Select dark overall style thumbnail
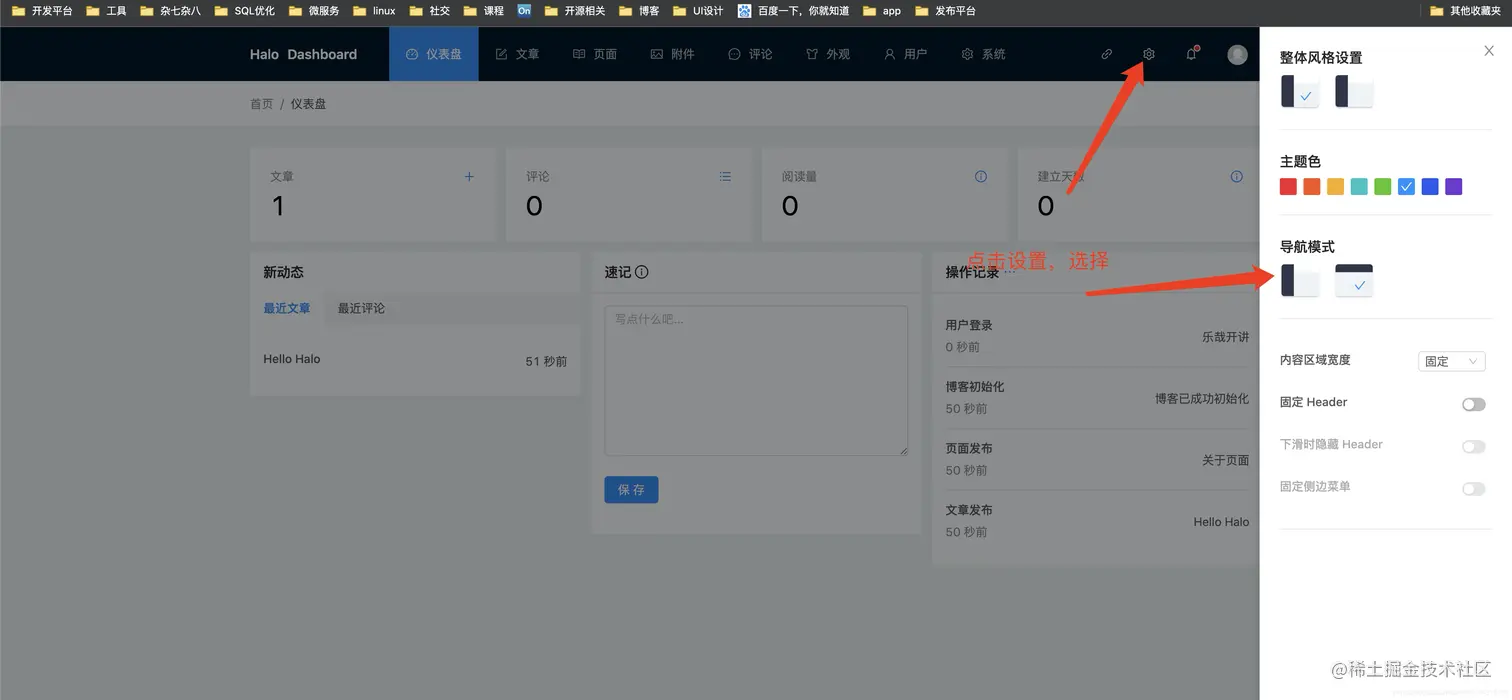The height and width of the screenshot is (700, 1512). [1300, 91]
